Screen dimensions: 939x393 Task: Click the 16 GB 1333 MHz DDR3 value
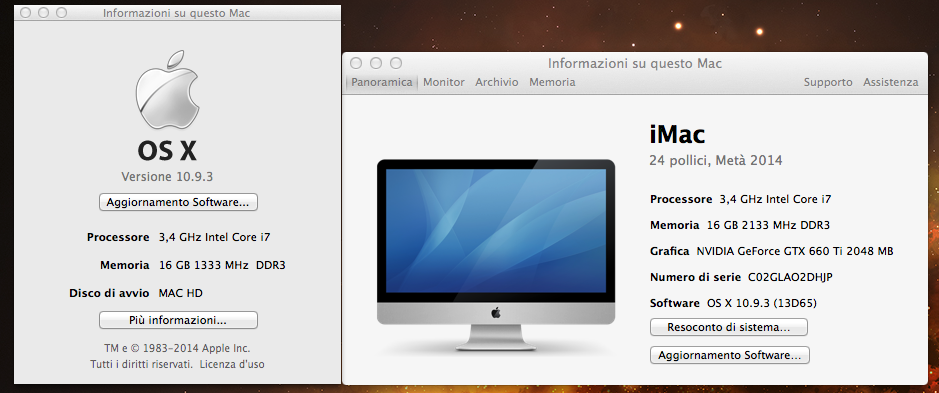coord(222,265)
